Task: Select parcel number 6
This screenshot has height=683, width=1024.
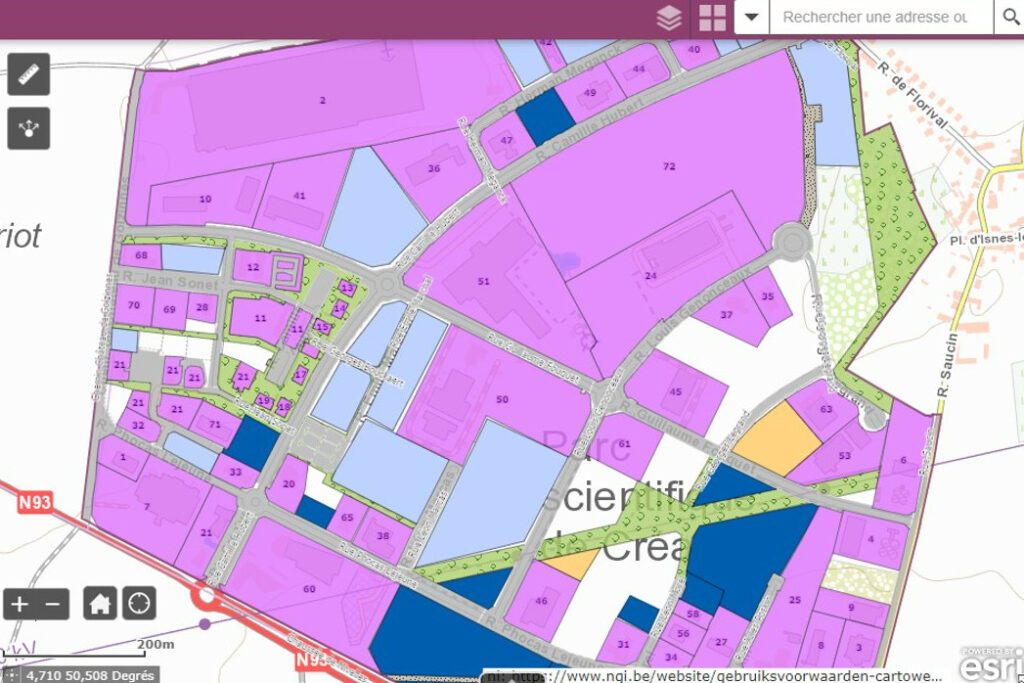Action: pyautogui.click(x=903, y=460)
